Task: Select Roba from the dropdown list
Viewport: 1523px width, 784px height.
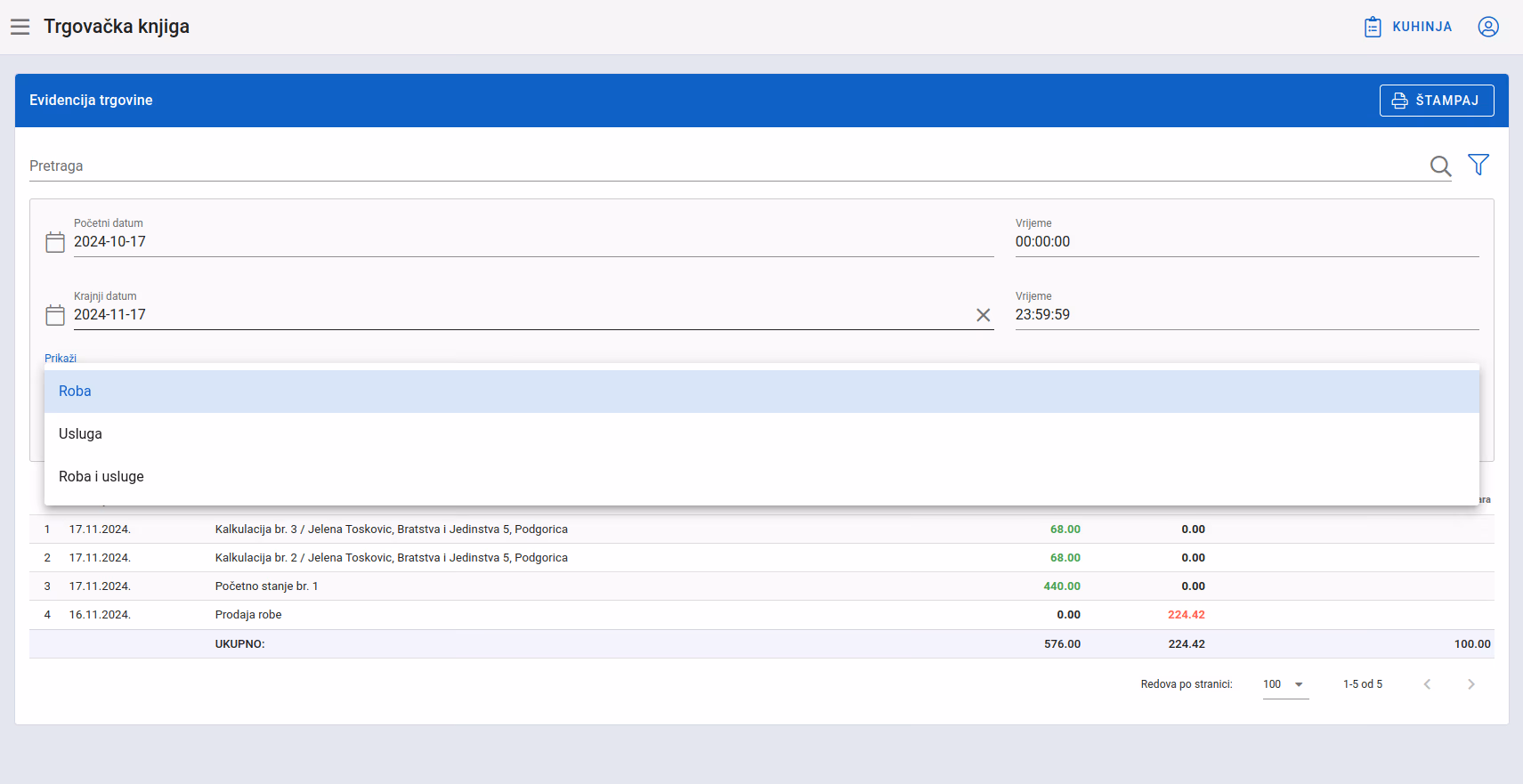Action: [762, 392]
